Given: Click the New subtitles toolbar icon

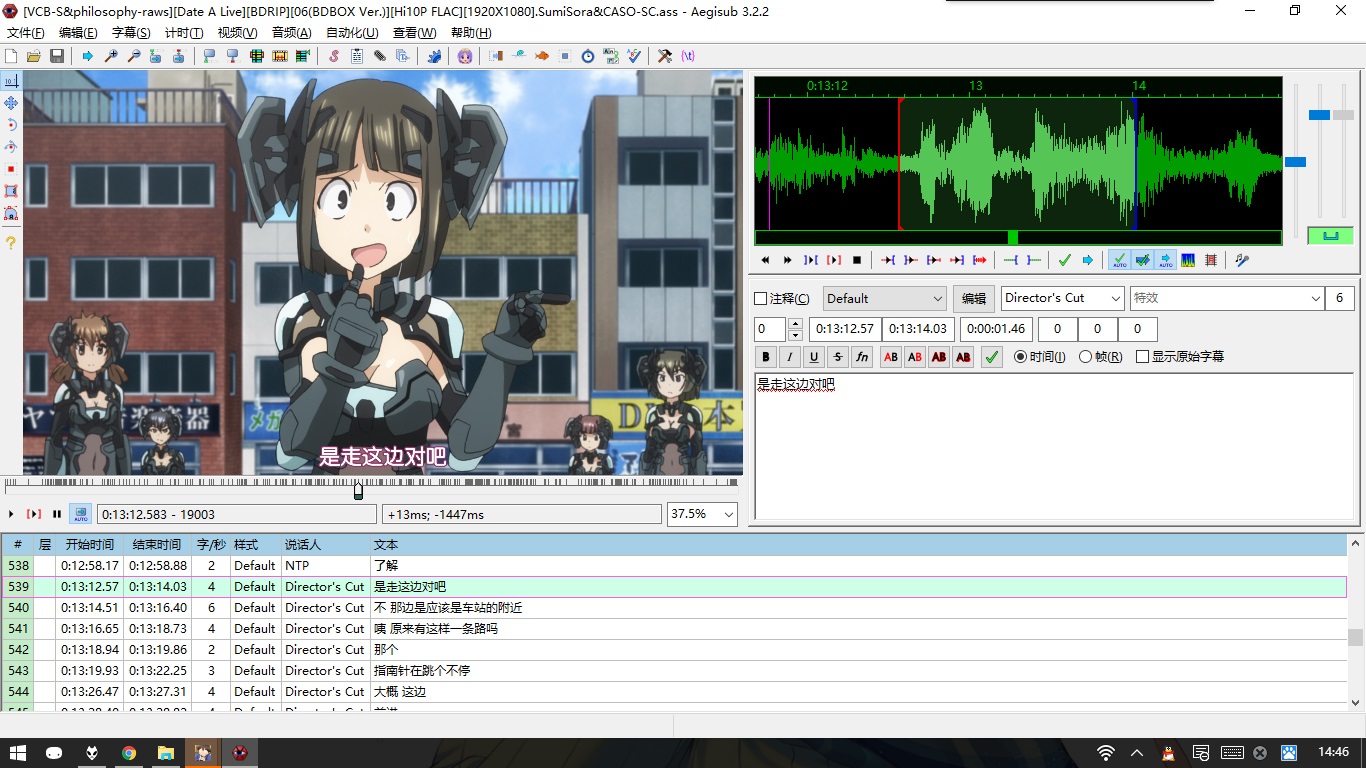Looking at the screenshot, I should click(x=11, y=56).
